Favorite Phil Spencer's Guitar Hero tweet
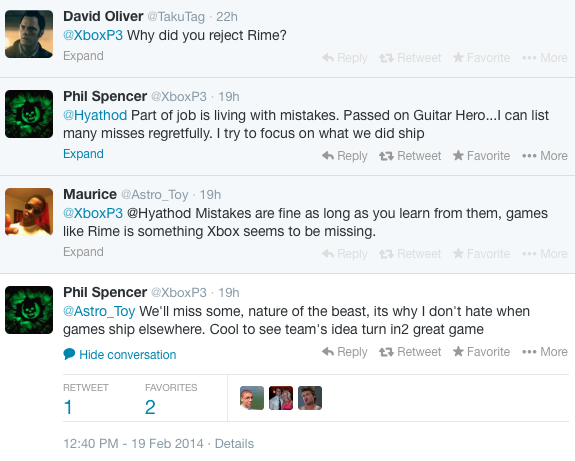 pos(481,156)
